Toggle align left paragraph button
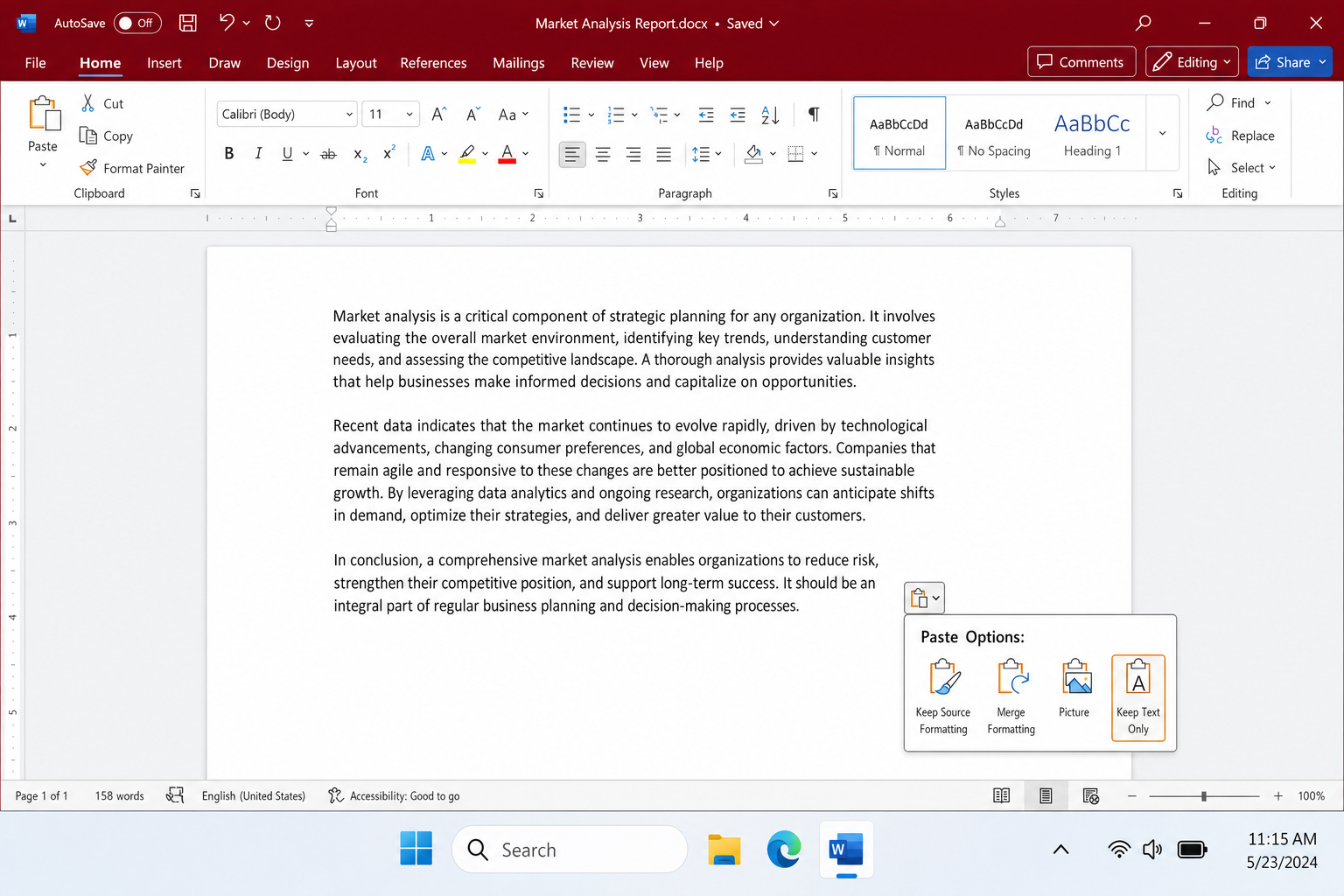Screen dimensions: 1344x896 pos(572,155)
